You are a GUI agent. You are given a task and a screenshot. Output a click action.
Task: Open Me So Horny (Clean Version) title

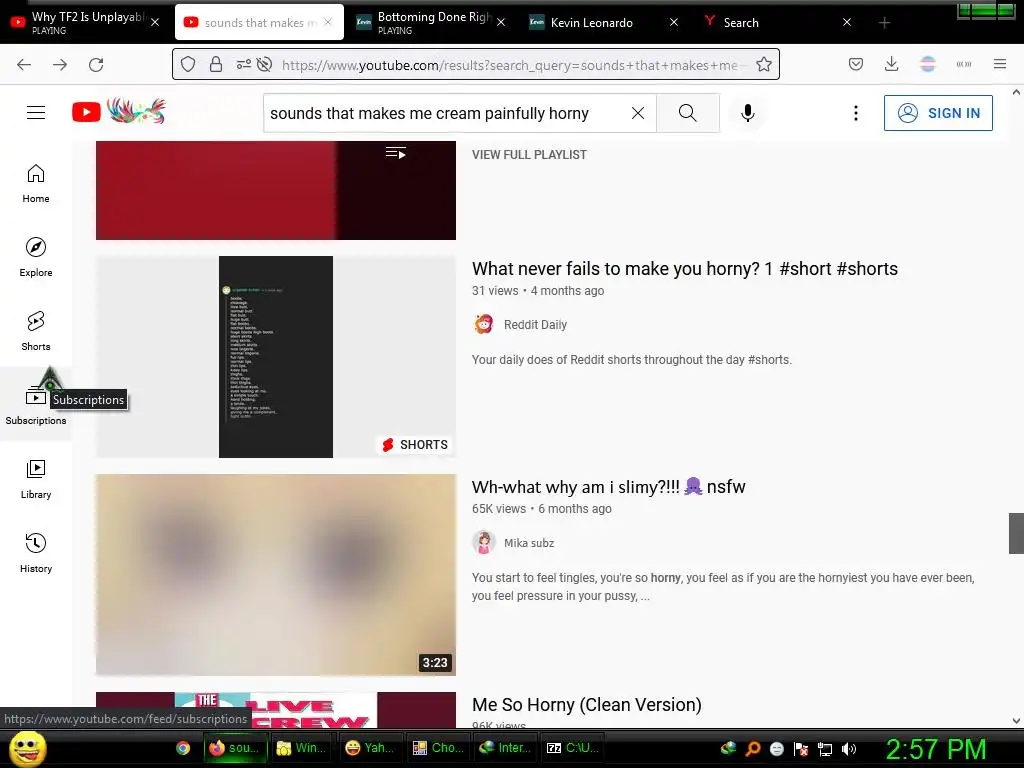click(587, 705)
